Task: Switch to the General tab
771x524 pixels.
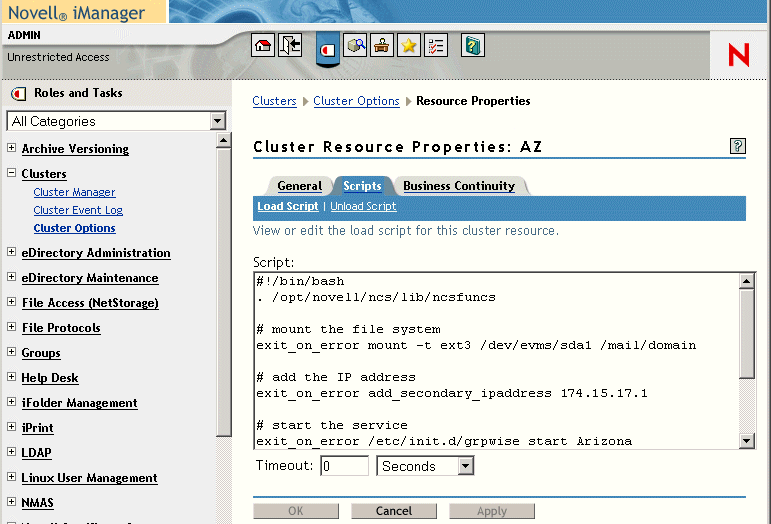Action: (299, 186)
